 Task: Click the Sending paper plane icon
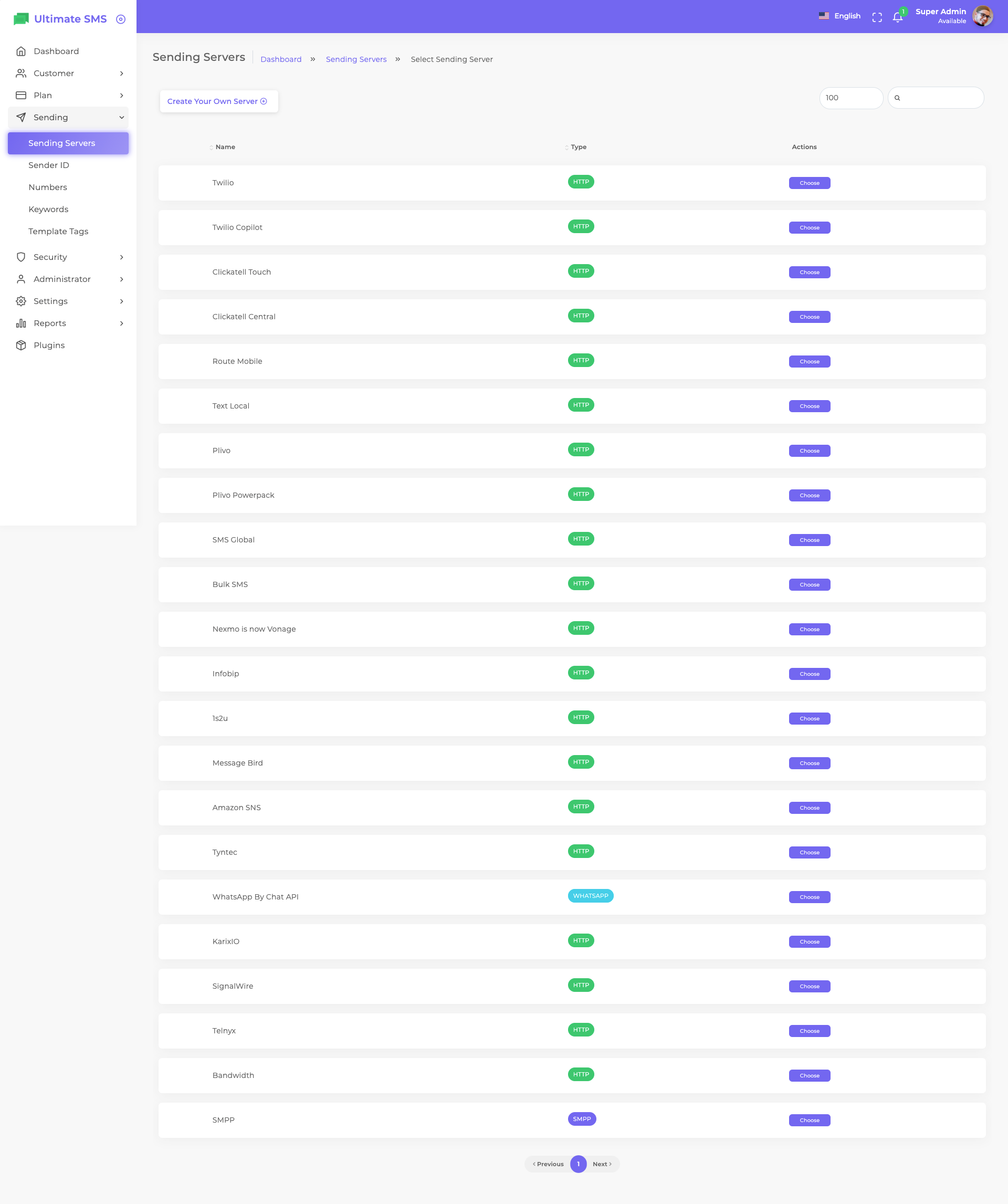(21, 118)
